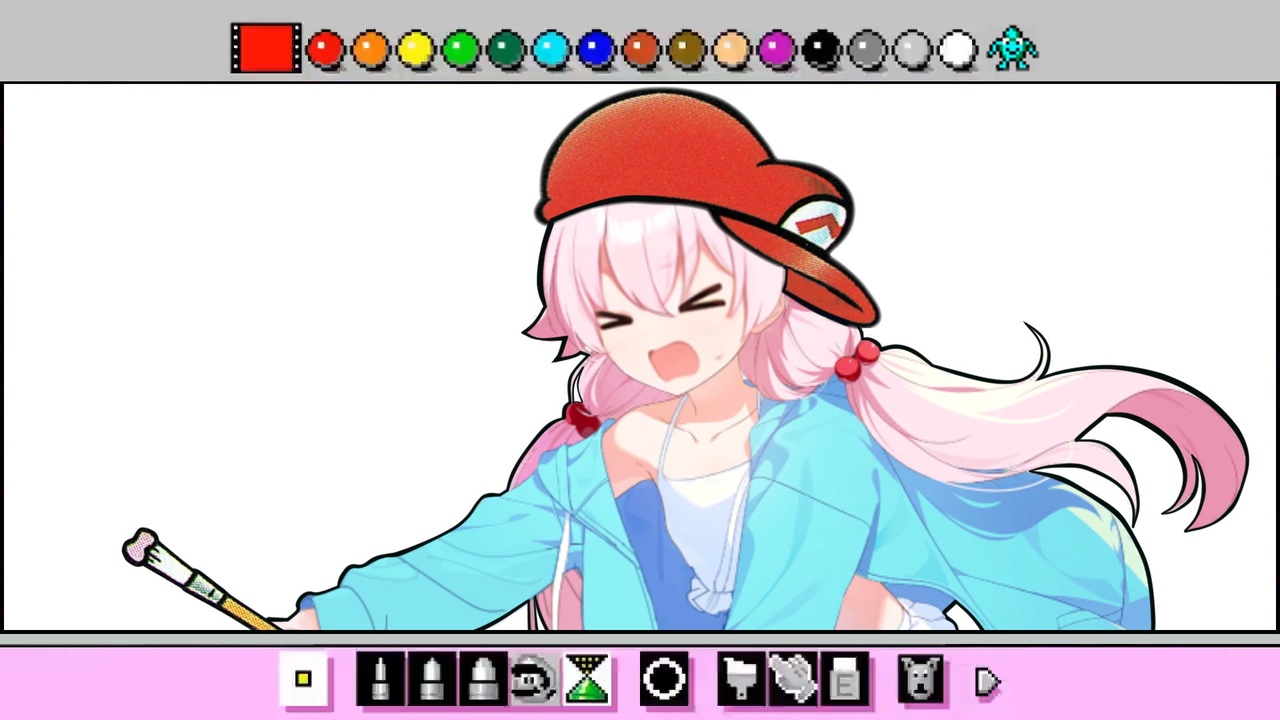This screenshot has height=720, width=1280.
Task: Choose the grabbing hand copy tool
Action: click(x=794, y=680)
